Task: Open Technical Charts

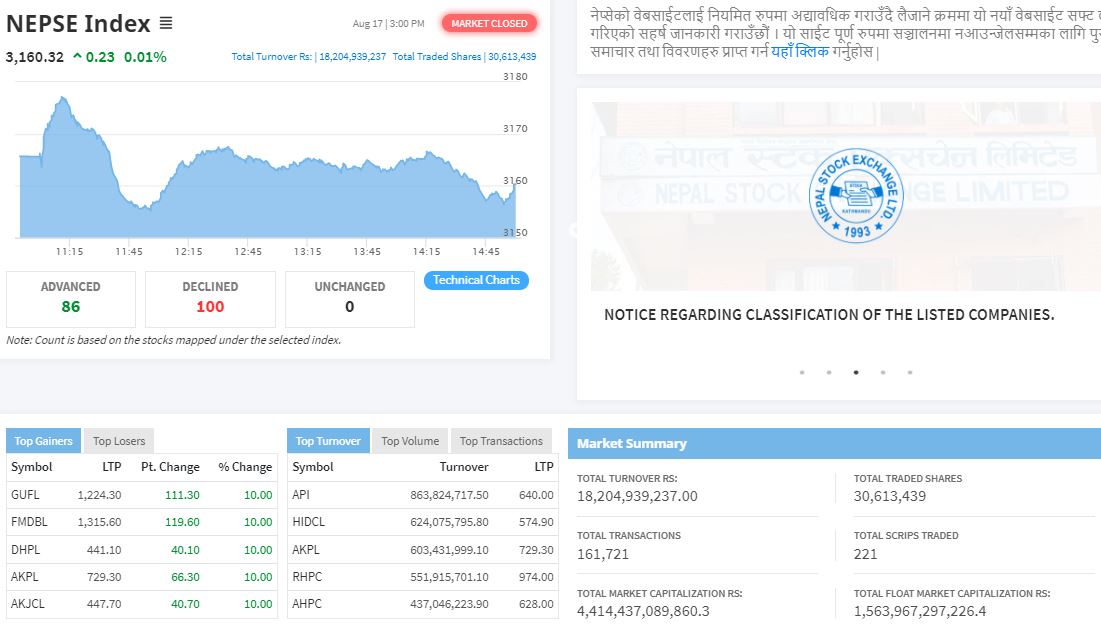Action: 476,280
